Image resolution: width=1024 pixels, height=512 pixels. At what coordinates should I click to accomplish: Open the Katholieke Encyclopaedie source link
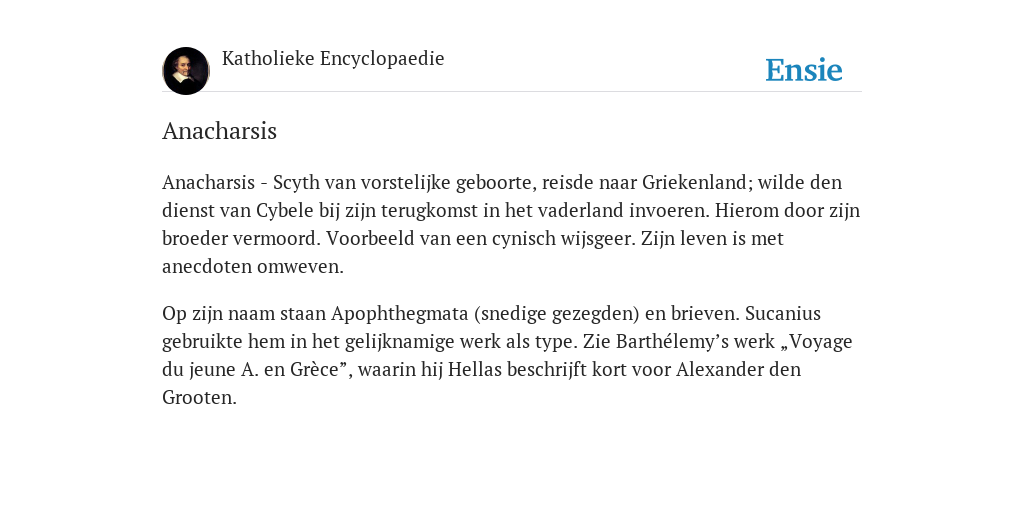(333, 59)
